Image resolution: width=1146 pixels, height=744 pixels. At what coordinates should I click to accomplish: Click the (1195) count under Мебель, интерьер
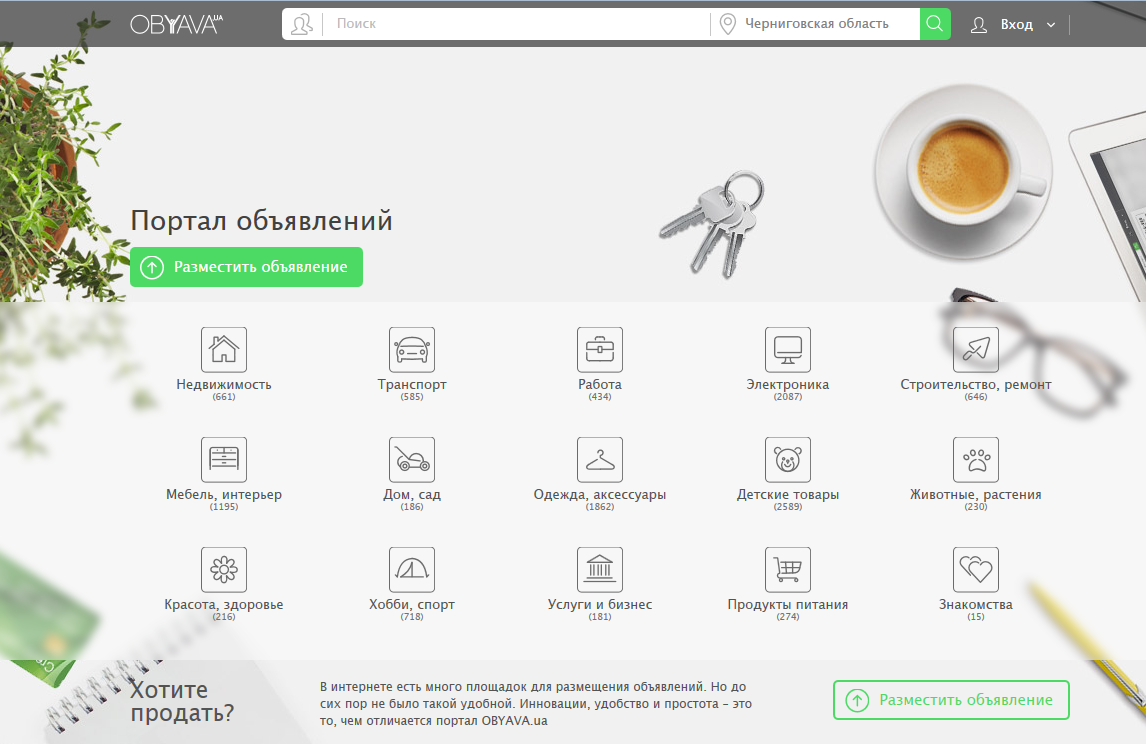pos(224,506)
